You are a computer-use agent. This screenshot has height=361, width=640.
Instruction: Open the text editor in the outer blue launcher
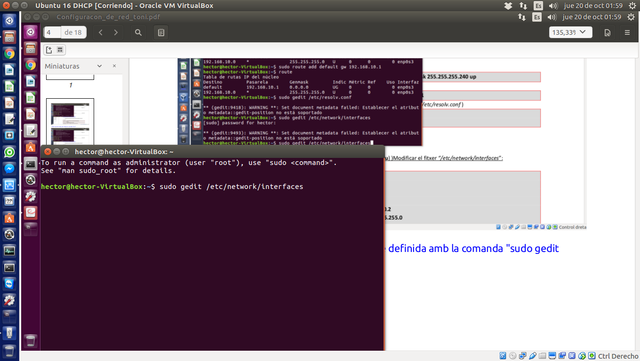pos(9,119)
